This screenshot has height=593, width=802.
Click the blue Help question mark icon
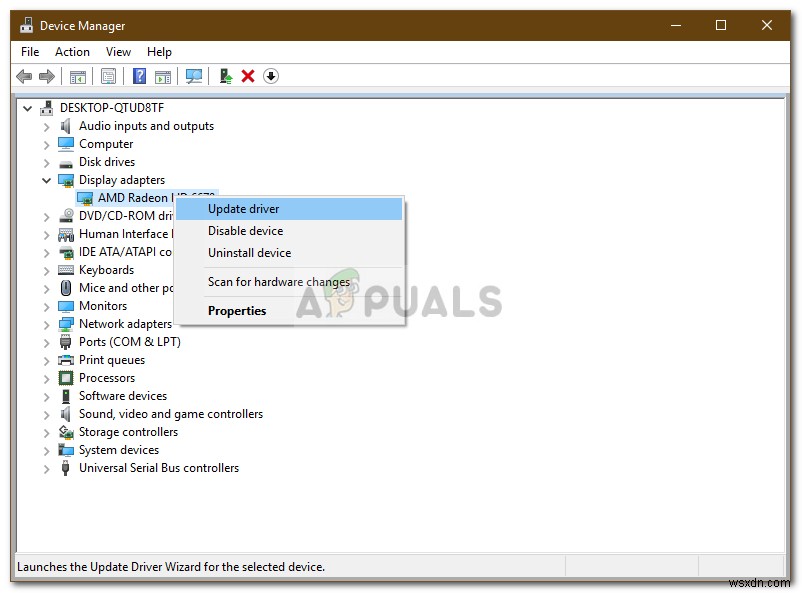(x=140, y=76)
